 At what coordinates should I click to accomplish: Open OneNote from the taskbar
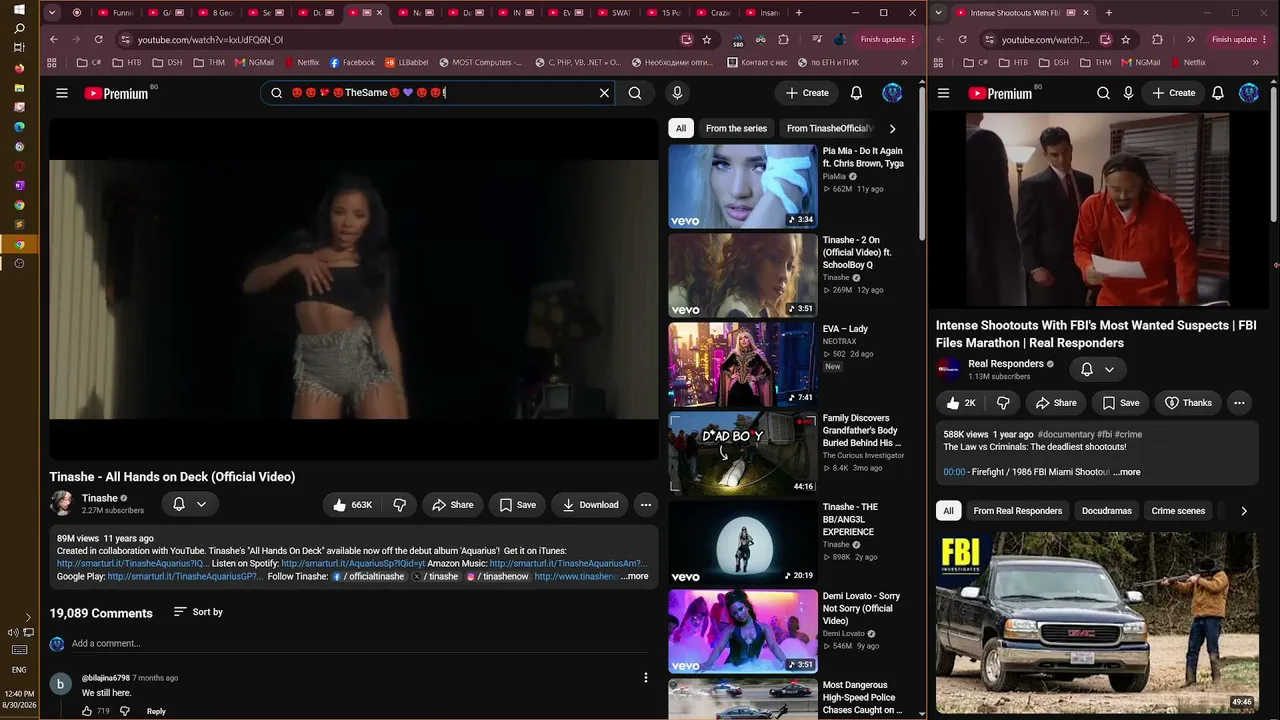[x=19, y=185]
